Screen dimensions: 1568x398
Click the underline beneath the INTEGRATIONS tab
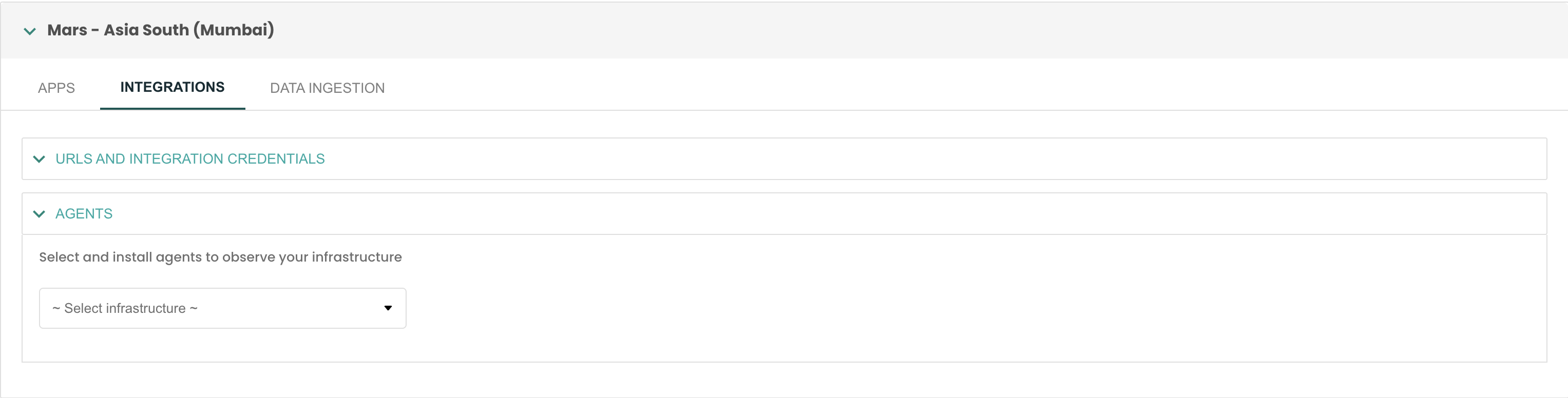pos(173,108)
